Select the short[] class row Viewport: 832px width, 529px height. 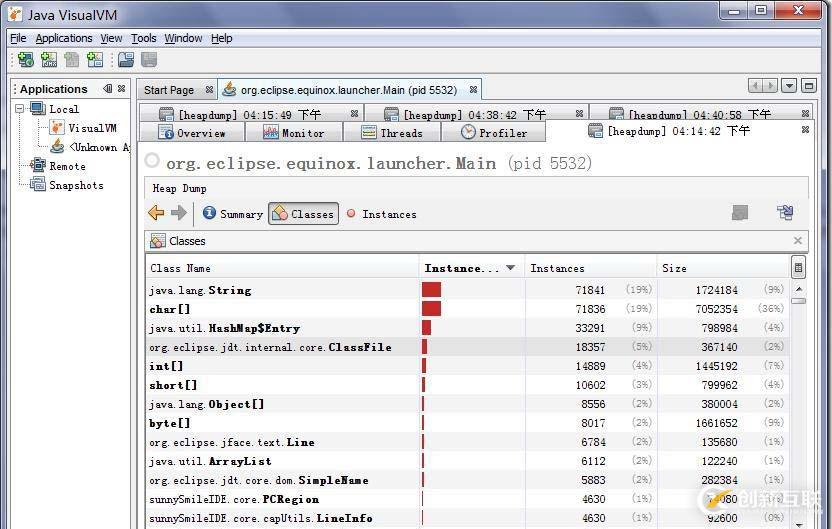pyautogui.click(x=468, y=385)
